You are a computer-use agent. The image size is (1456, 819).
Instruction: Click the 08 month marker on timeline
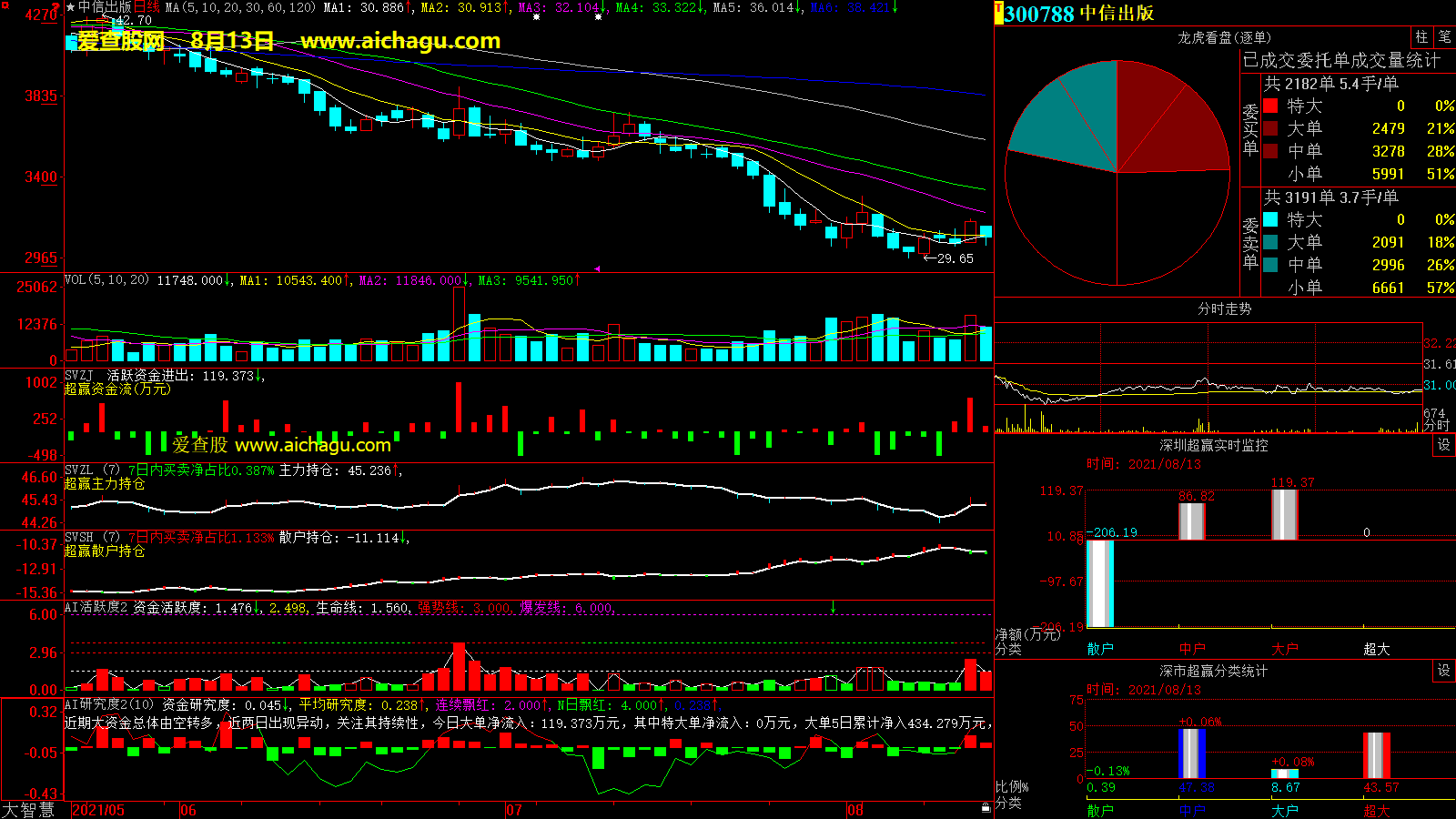click(x=854, y=810)
